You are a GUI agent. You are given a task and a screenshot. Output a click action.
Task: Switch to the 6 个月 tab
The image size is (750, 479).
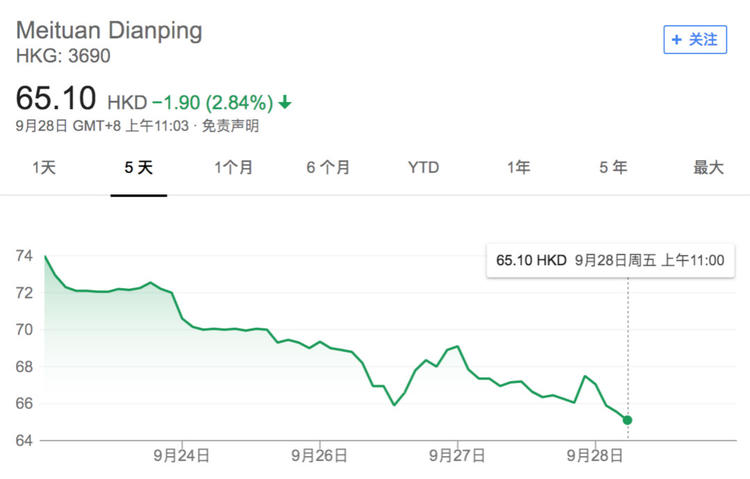(x=328, y=167)
